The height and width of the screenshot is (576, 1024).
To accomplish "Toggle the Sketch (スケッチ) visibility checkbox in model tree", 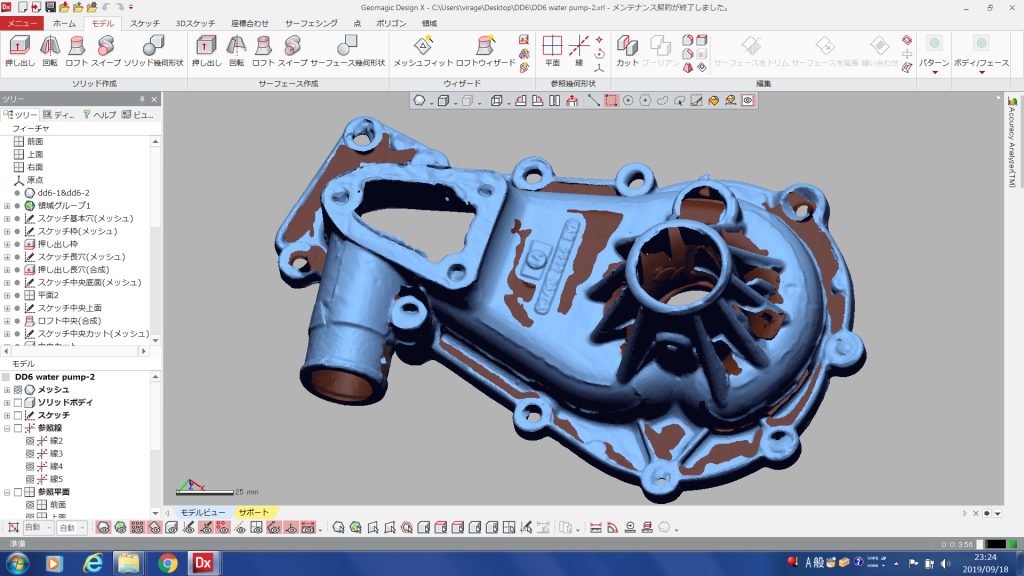I will pos(18,415).
